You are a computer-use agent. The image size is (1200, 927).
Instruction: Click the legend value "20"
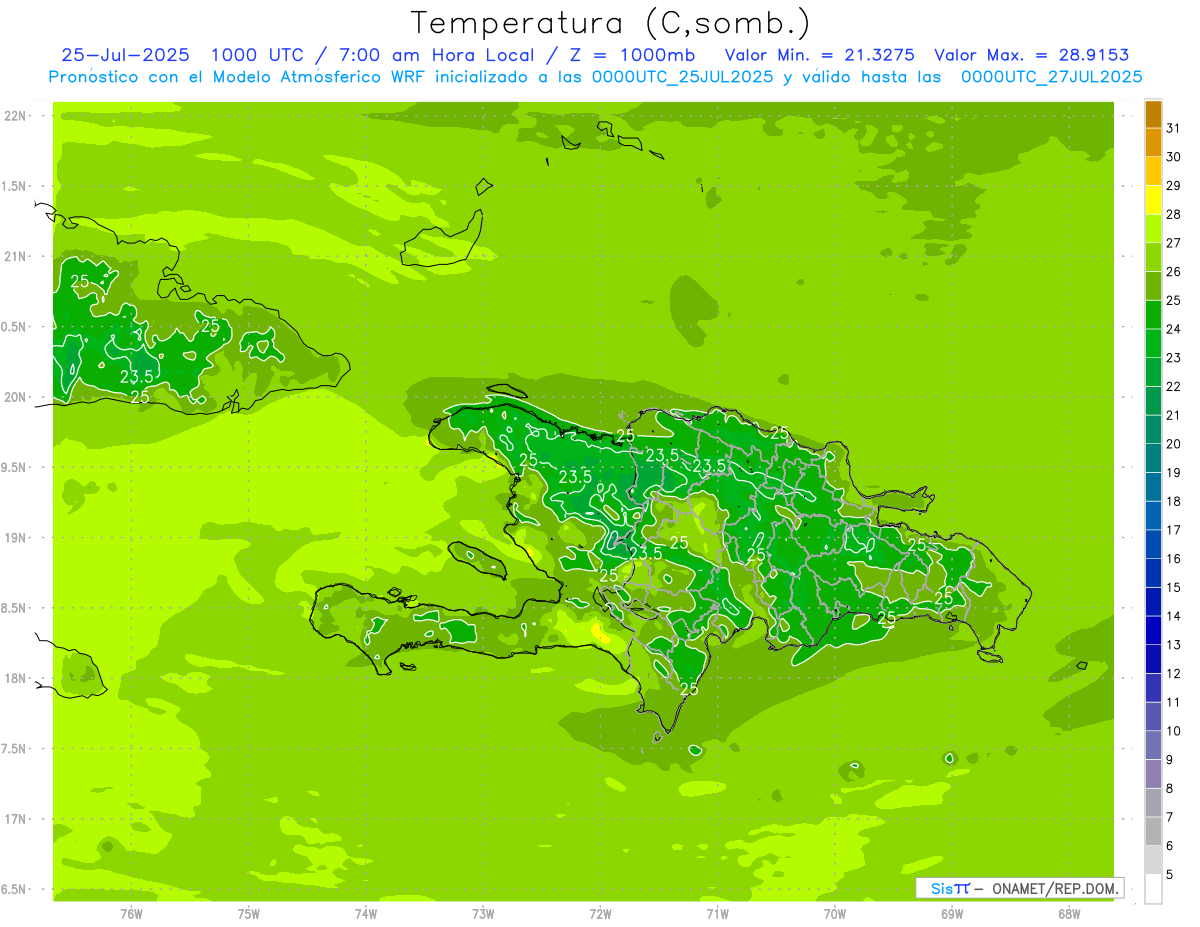point(1174,444)
